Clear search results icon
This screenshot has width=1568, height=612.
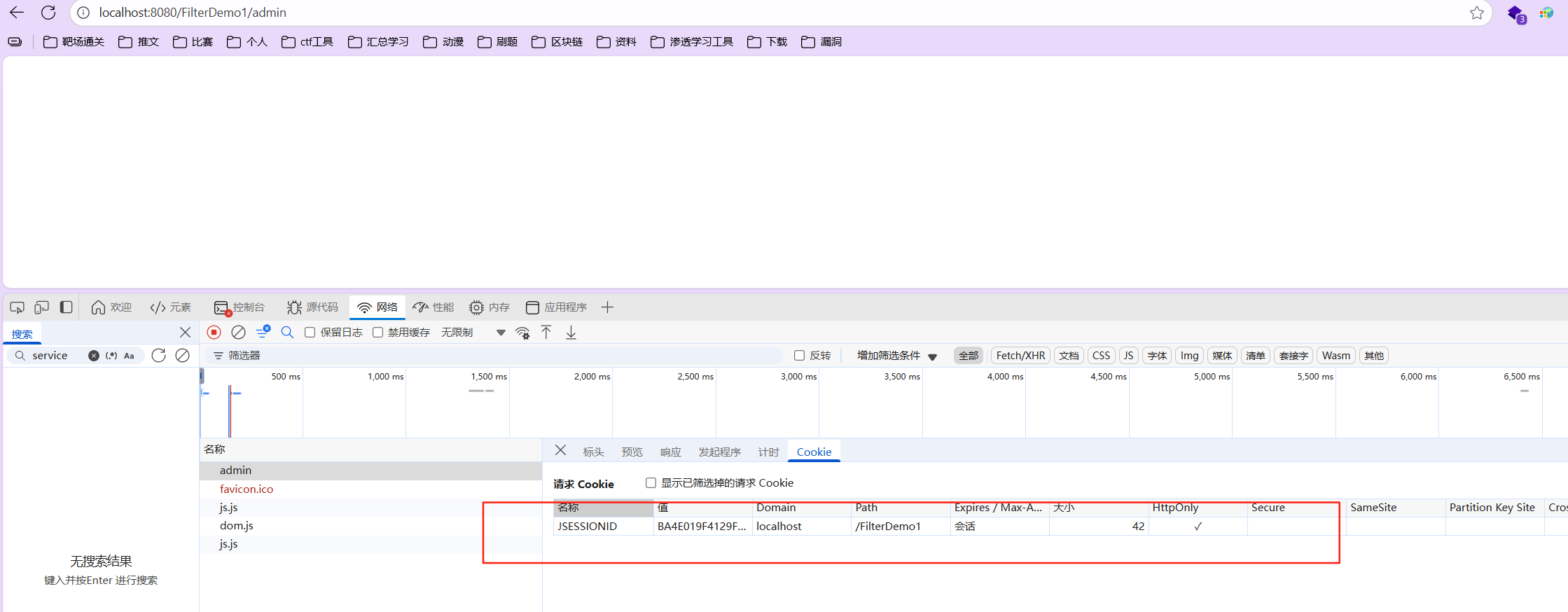[x=182, y=356]
